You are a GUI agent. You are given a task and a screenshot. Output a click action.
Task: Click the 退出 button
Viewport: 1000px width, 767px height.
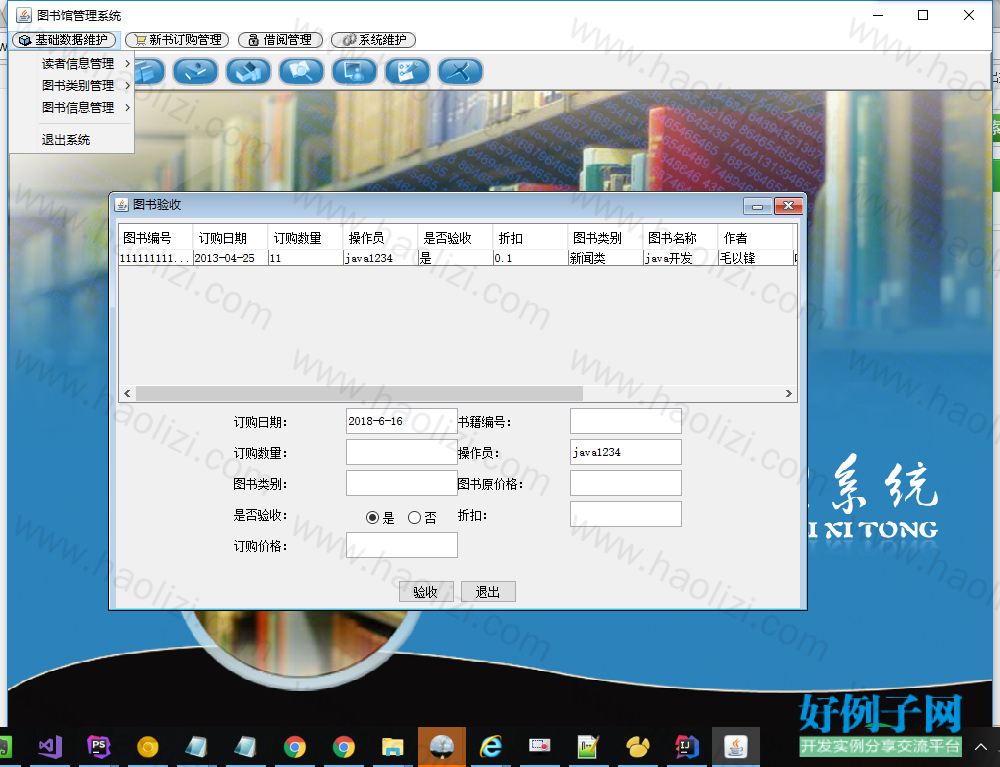[488, 592]
